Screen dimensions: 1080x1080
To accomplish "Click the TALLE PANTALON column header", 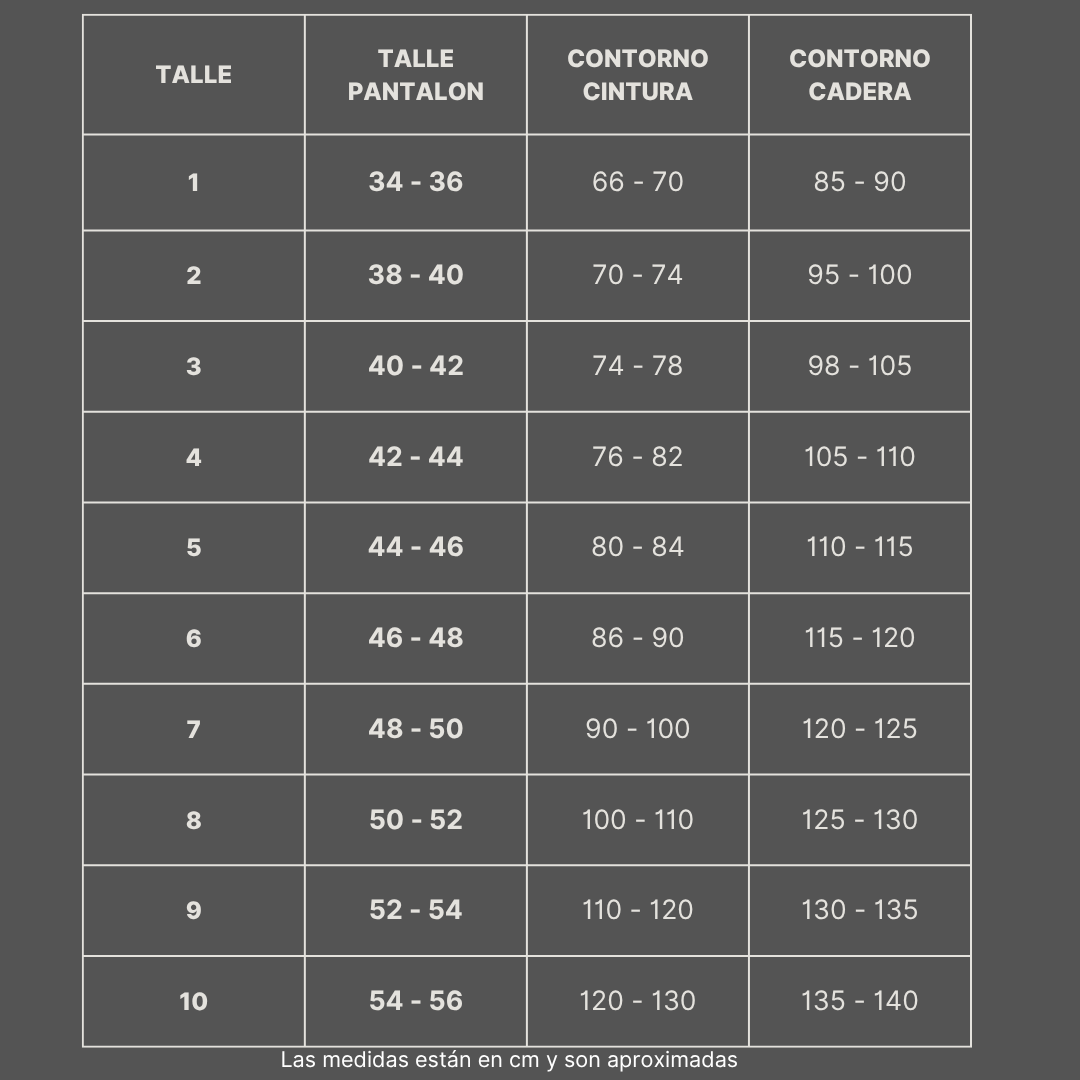I will pos(416,75).
